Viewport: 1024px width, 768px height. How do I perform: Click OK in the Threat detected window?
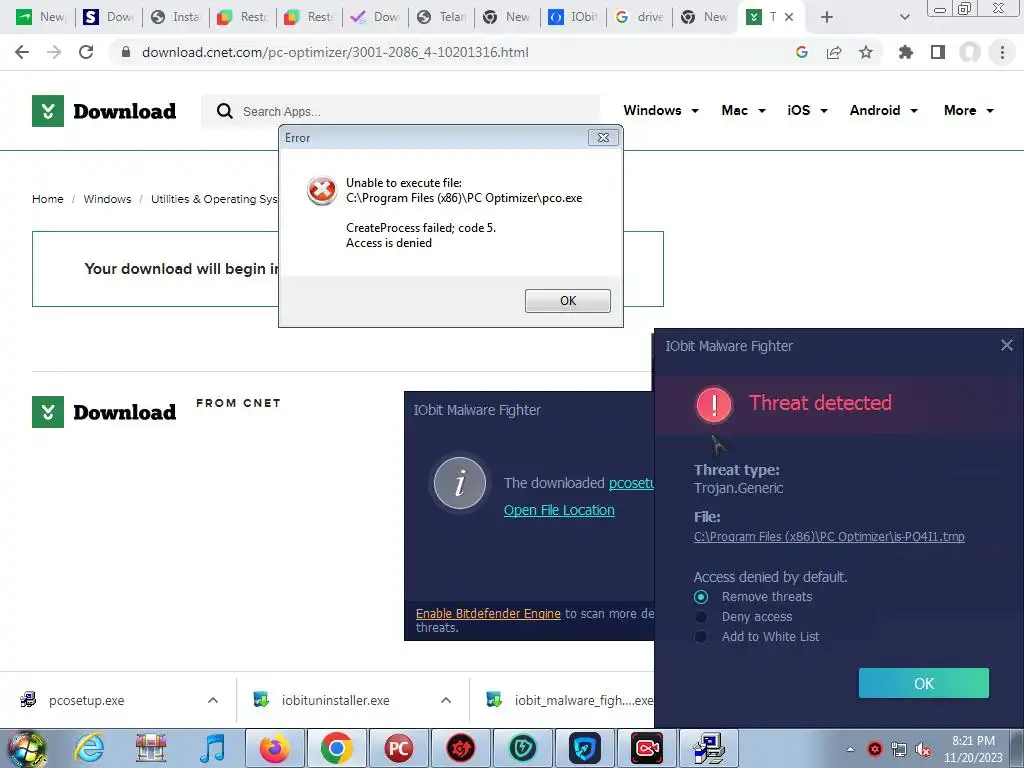(x=923, y=683)
